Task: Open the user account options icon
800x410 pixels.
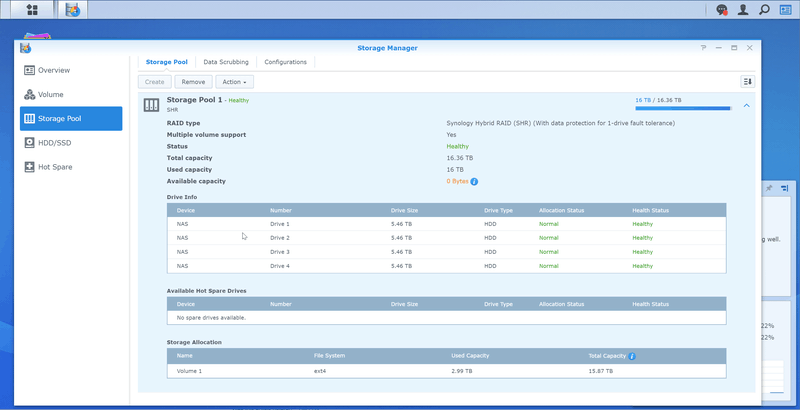Action: point(743,10)
